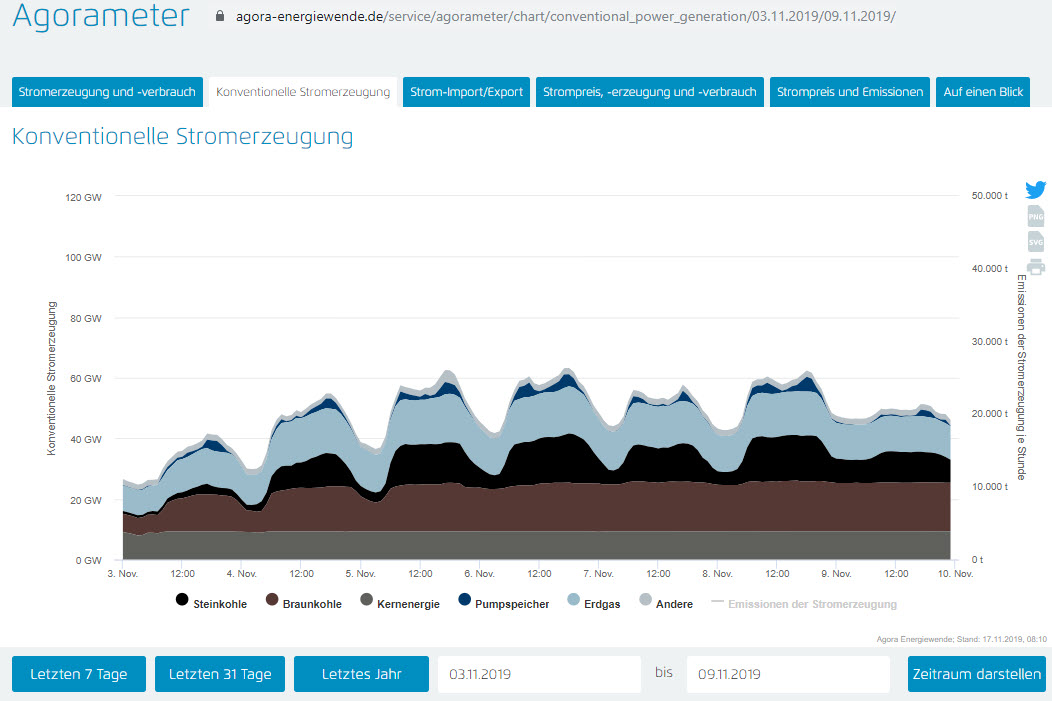Share the chart via the Twitter icon

click(x=1036, y=190)
